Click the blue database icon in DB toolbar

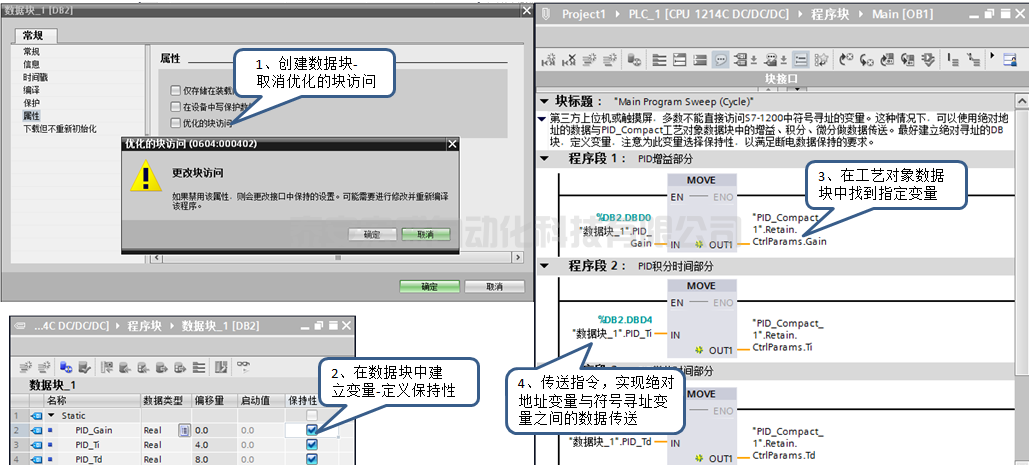click(x=66, y=367)
